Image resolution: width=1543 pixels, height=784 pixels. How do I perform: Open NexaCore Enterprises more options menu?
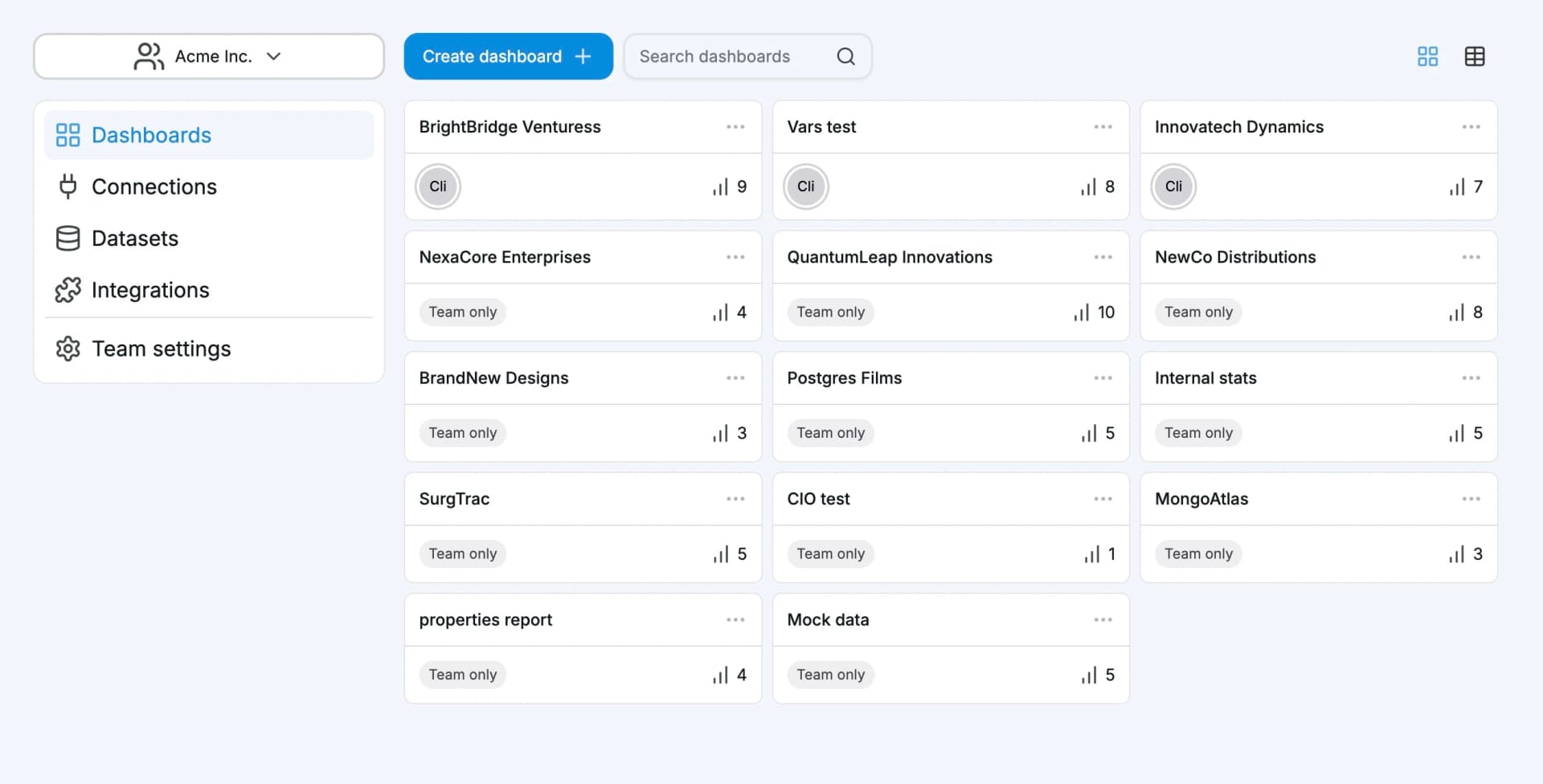click(x=735, y=257)
